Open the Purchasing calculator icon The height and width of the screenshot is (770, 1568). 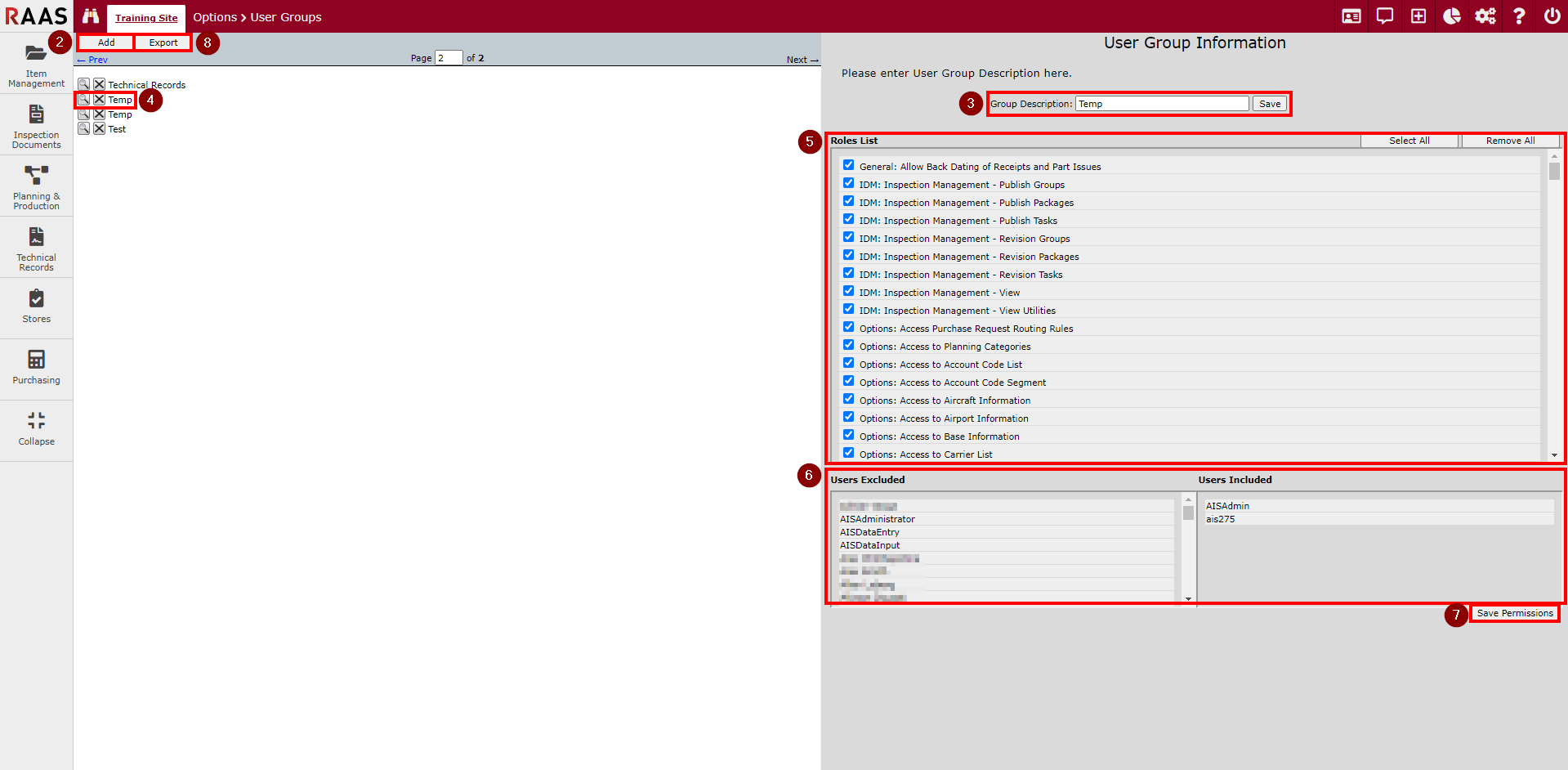point(36,360)
